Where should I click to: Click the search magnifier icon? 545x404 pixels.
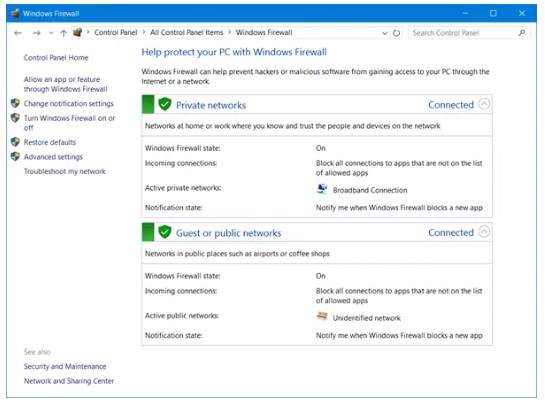pyautogui.click(x=522, y=33)
